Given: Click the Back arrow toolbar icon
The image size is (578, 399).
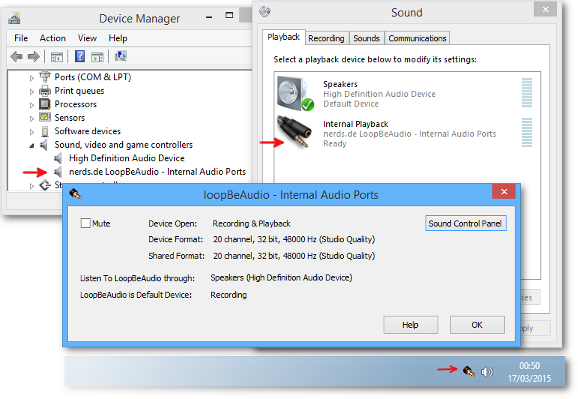Looking at the screenshot, I should tap(17, 56).
